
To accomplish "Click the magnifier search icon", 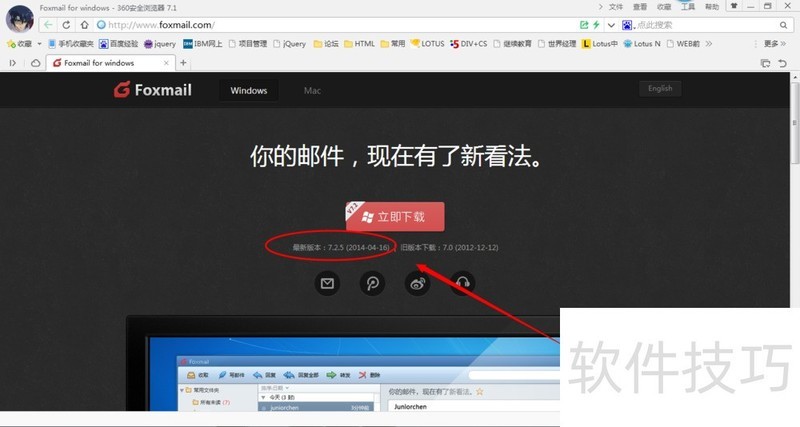I will point(783,24).
